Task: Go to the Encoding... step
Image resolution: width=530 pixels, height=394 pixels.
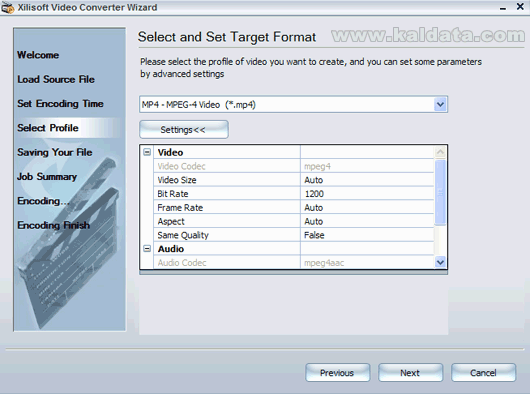Action: [43, 201]
